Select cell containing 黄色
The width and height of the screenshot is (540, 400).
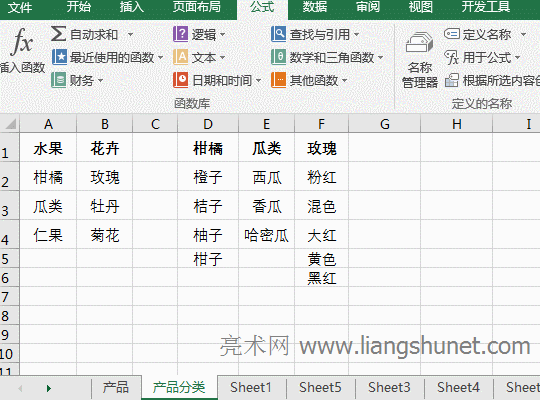322,259
